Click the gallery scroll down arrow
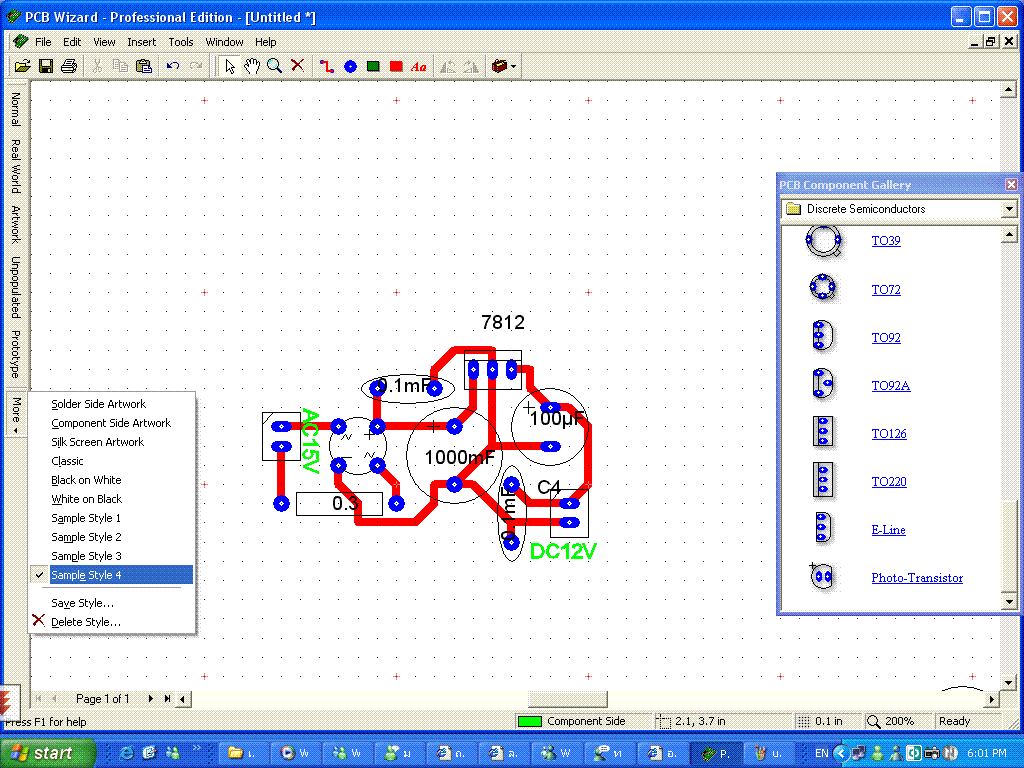1024x768 pixels. click(x=1009, y=601)
